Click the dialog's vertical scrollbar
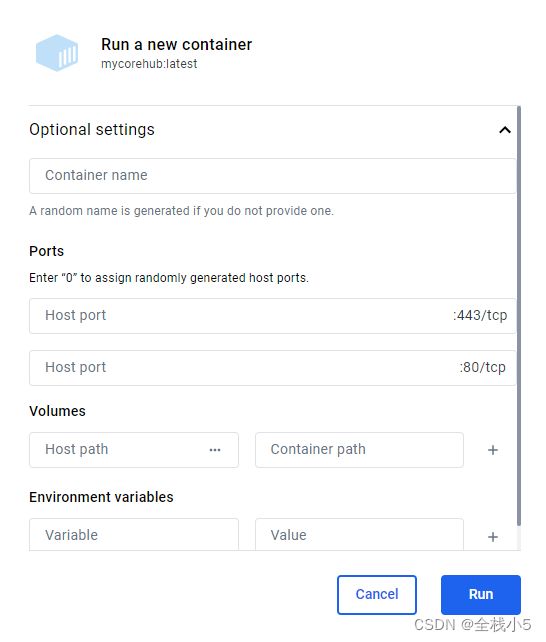This screenshot has height=642, width=546. (x=519, y=316)
